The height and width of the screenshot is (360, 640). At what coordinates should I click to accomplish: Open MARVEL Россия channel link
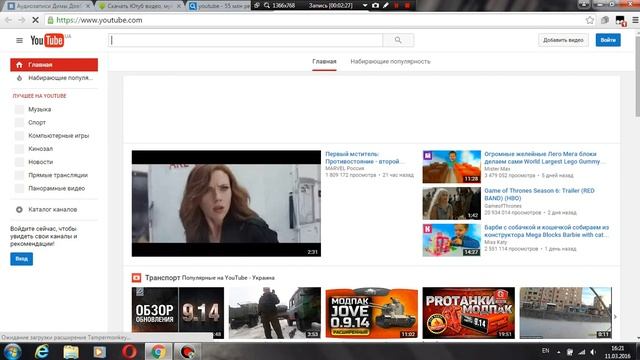point(344,168)
